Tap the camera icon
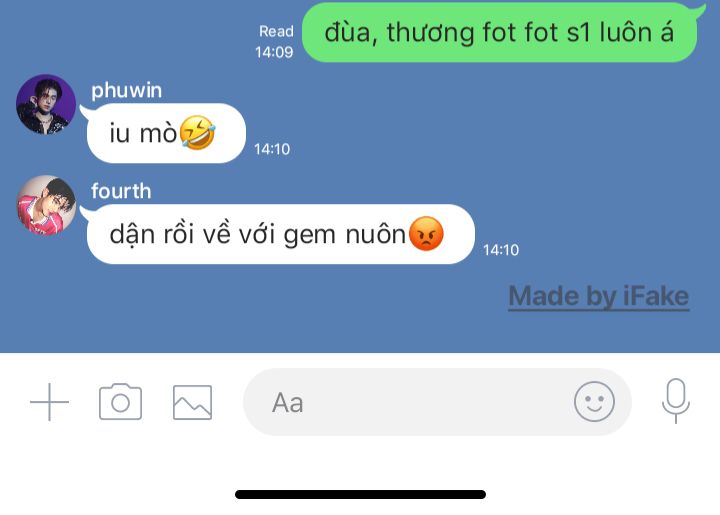 pos(120,402)
